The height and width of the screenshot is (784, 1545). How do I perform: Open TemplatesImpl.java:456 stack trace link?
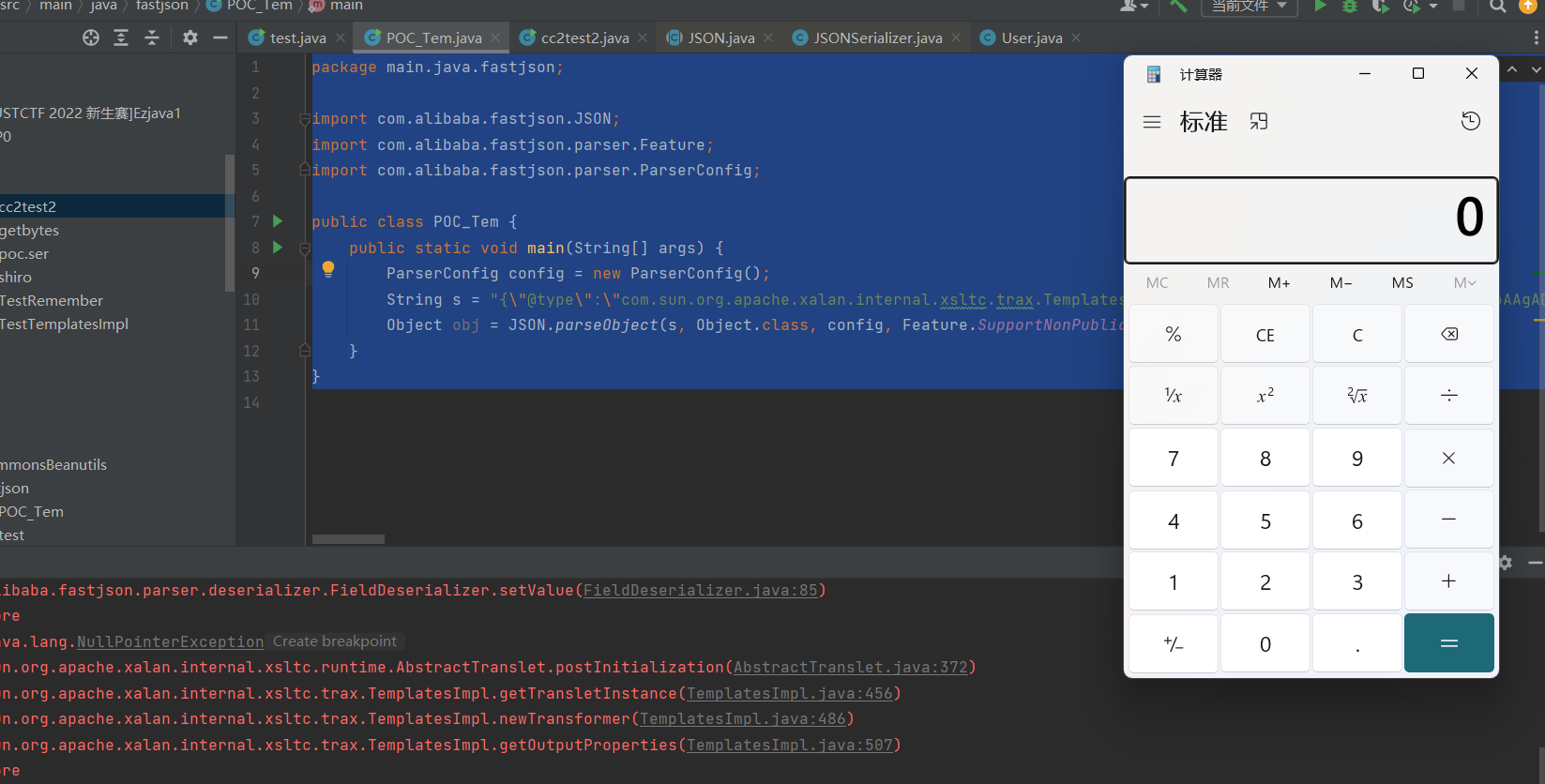point(789,693)
